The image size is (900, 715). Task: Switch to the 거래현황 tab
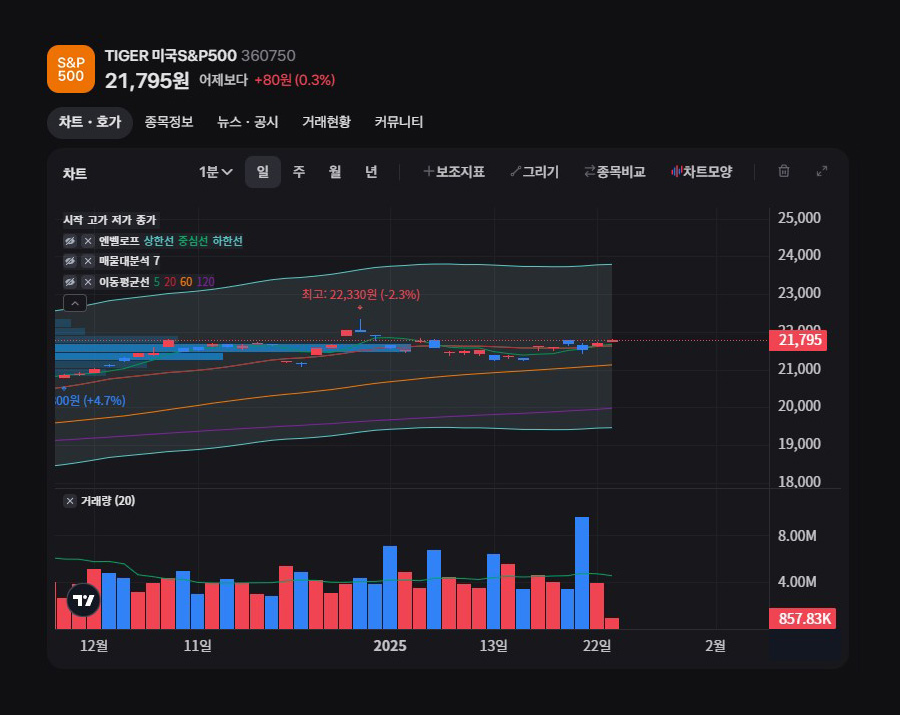(326, 122)
